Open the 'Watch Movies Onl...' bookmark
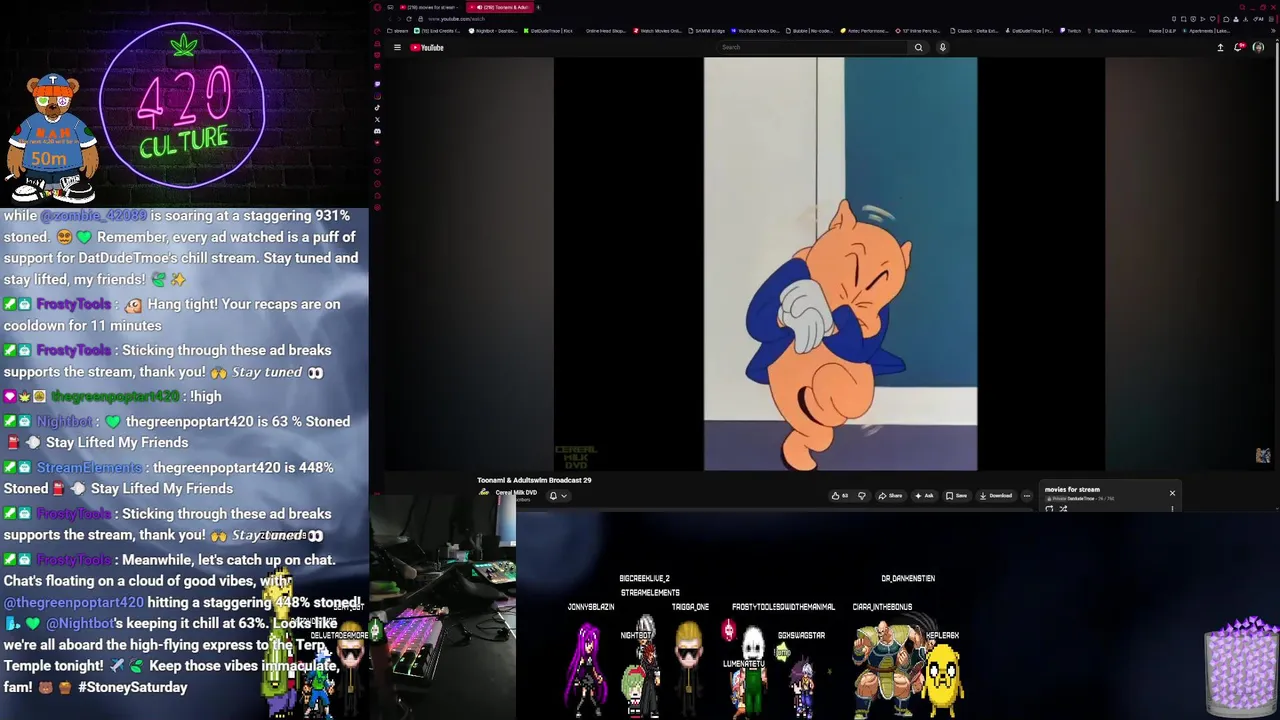 [658, 31]
